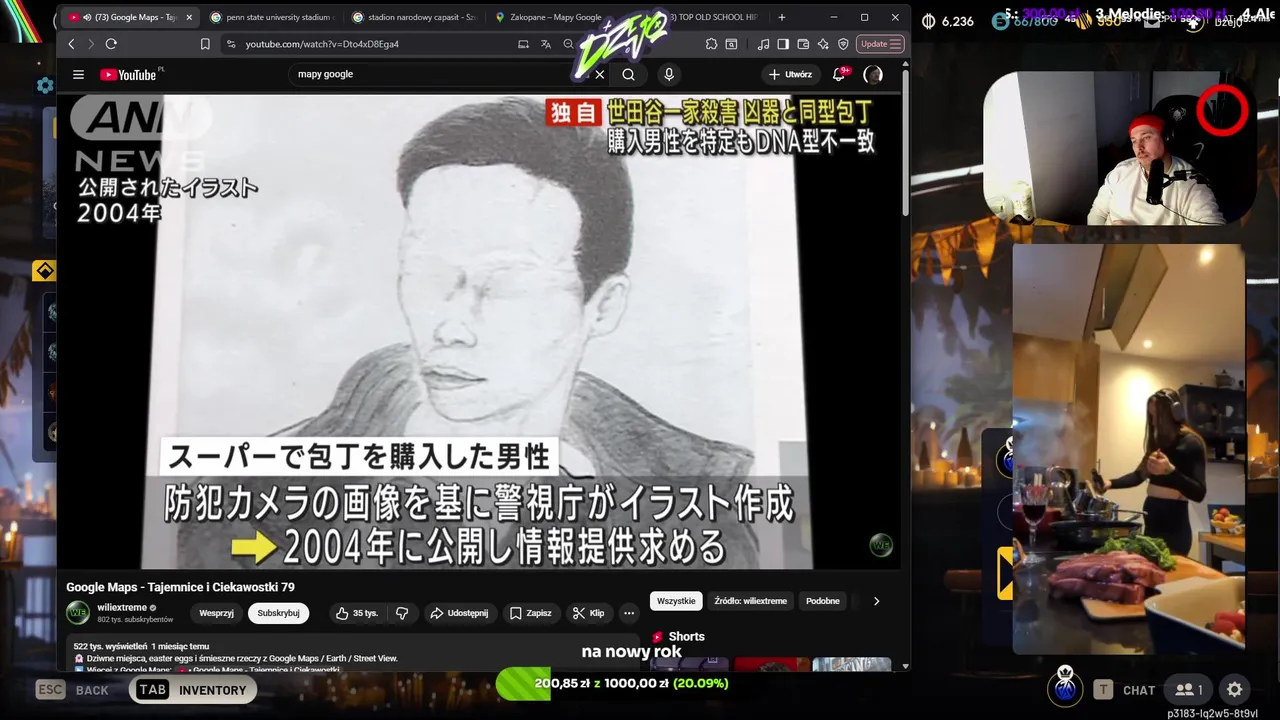Open the INVENTORY tab button
The width and height of the screenshot is (1280, 720).
coord(192,690)
